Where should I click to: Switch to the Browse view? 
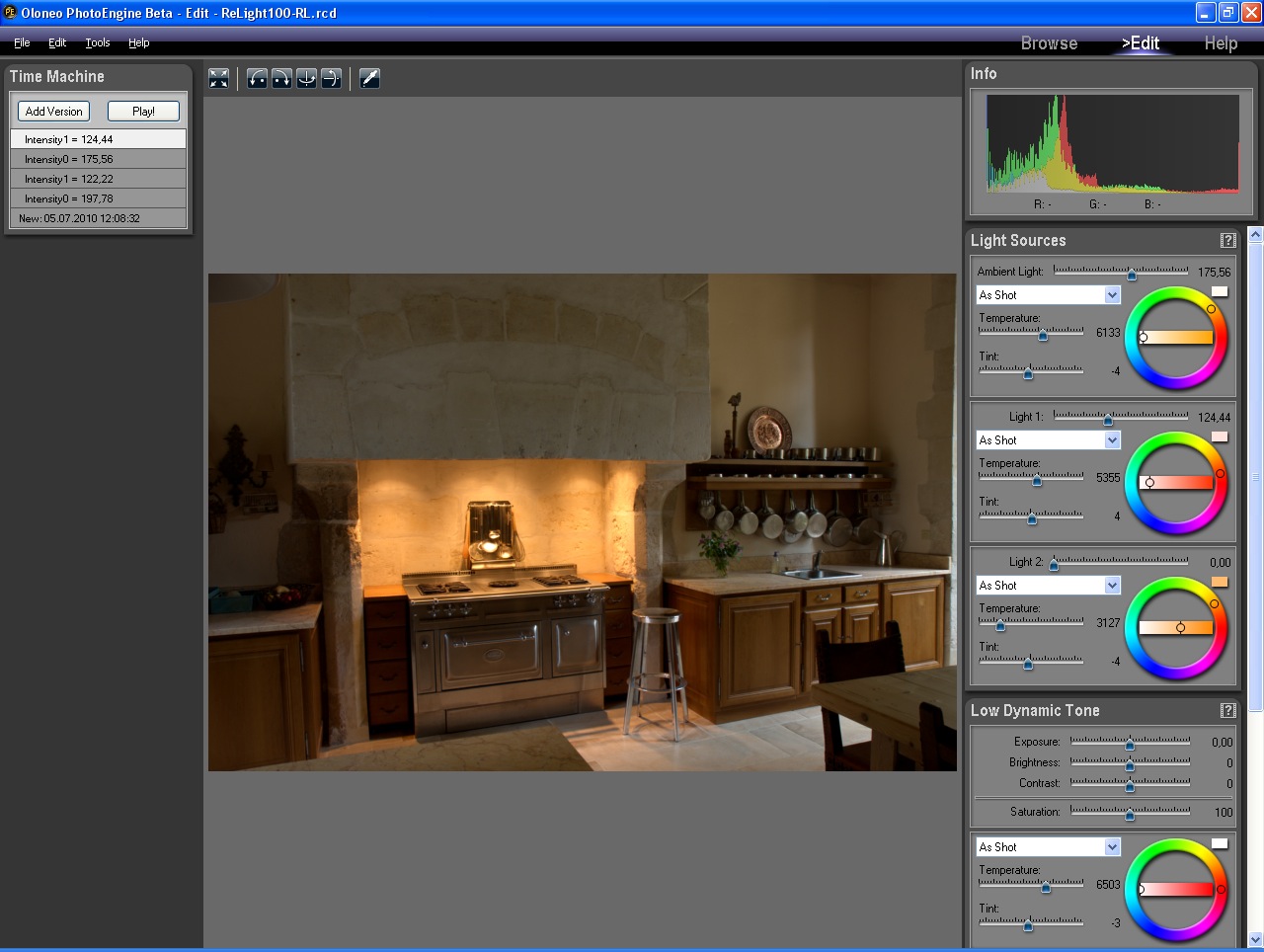pyautogui.click(x=1049, y=43)
